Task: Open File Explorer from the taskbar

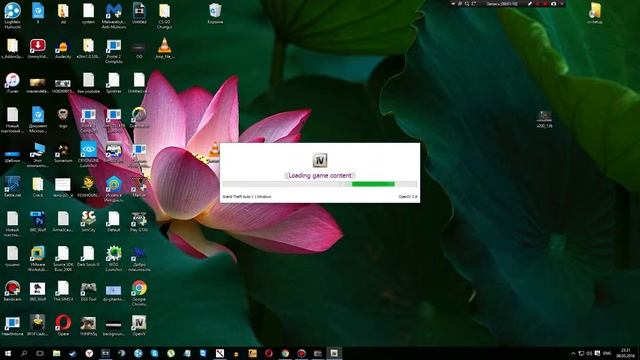Action: point(56,353)
